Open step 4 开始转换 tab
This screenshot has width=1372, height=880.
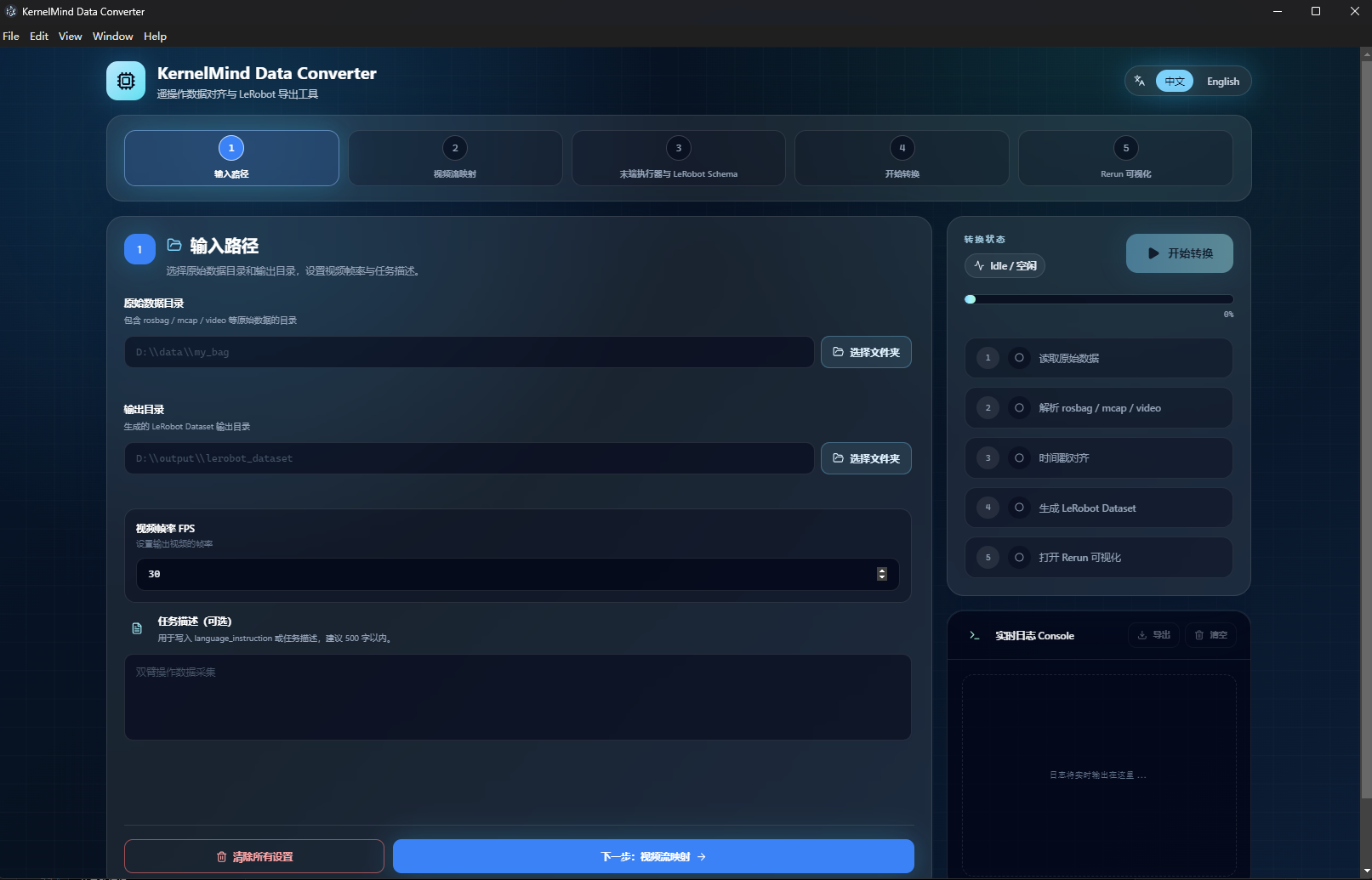902,158
